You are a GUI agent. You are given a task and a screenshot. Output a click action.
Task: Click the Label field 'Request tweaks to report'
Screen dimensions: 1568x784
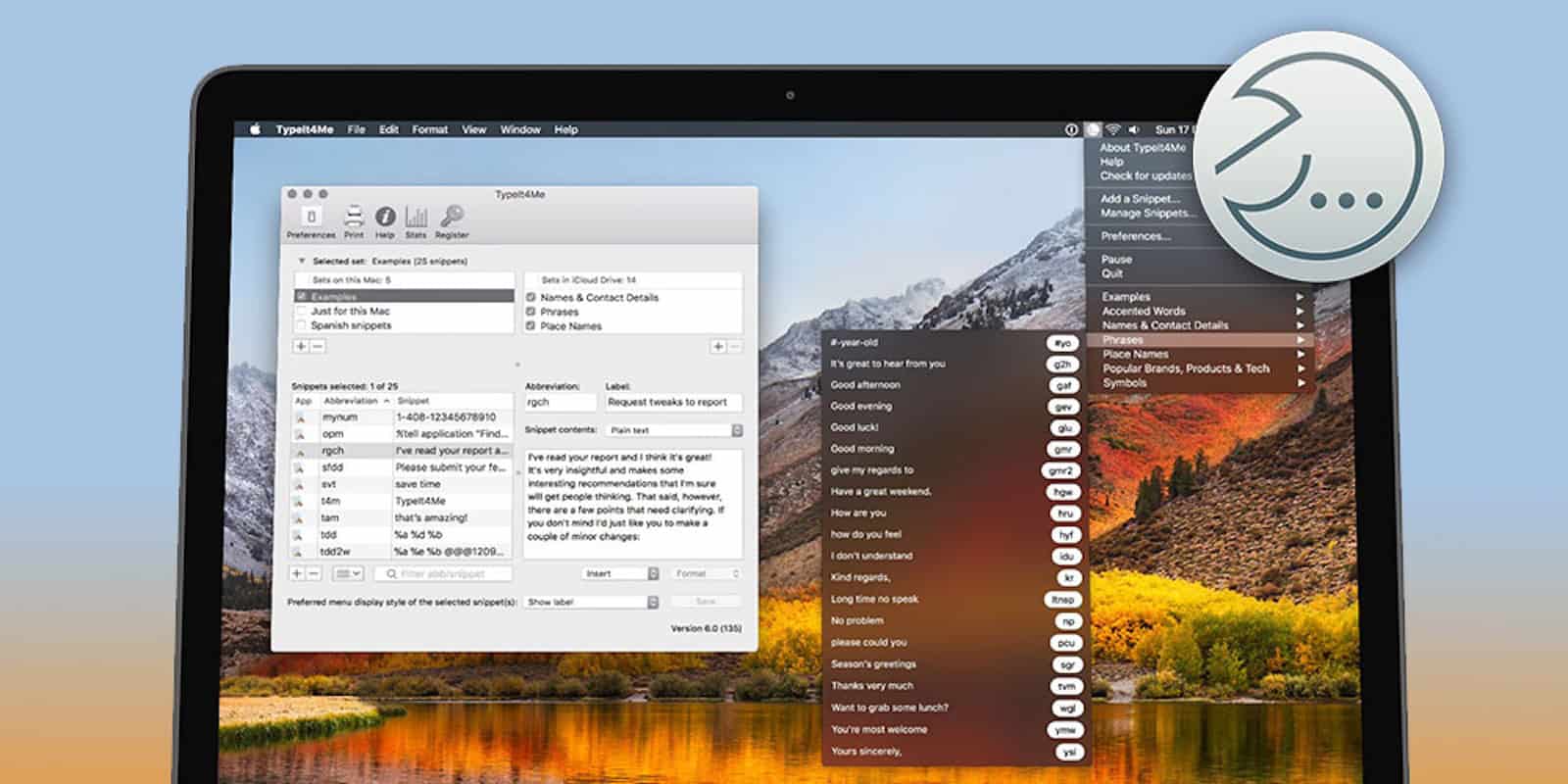click(x=673, y=402)
